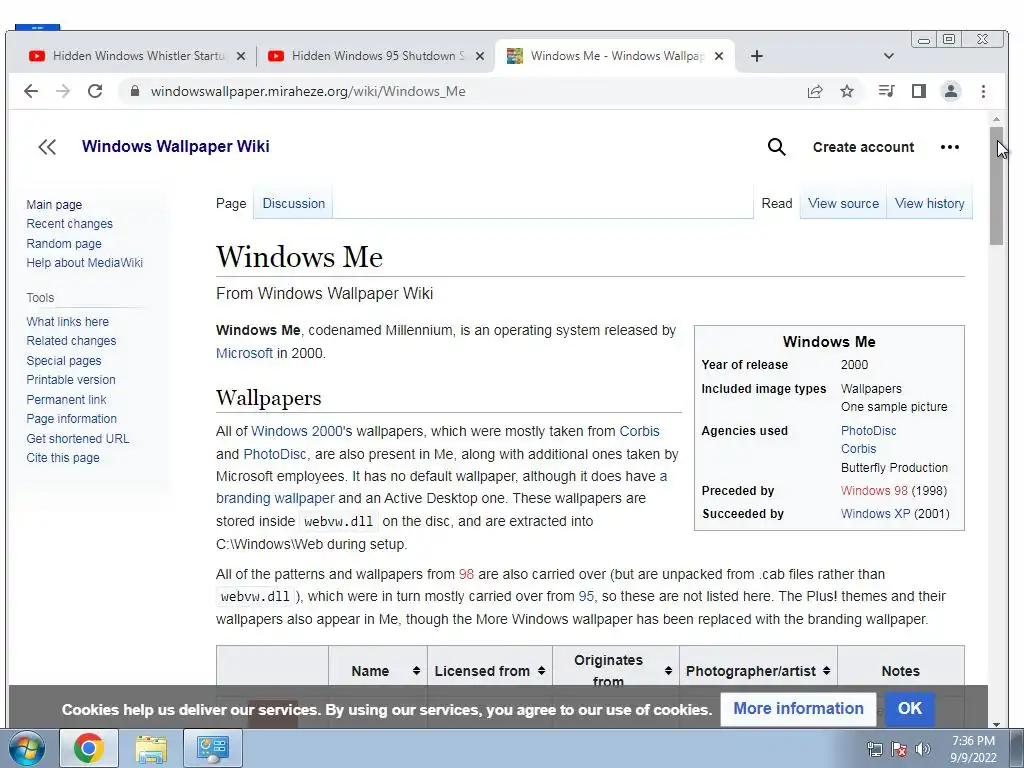Open the File Explorer taskbar icon

pyautogui.click(x=151, y=748)
